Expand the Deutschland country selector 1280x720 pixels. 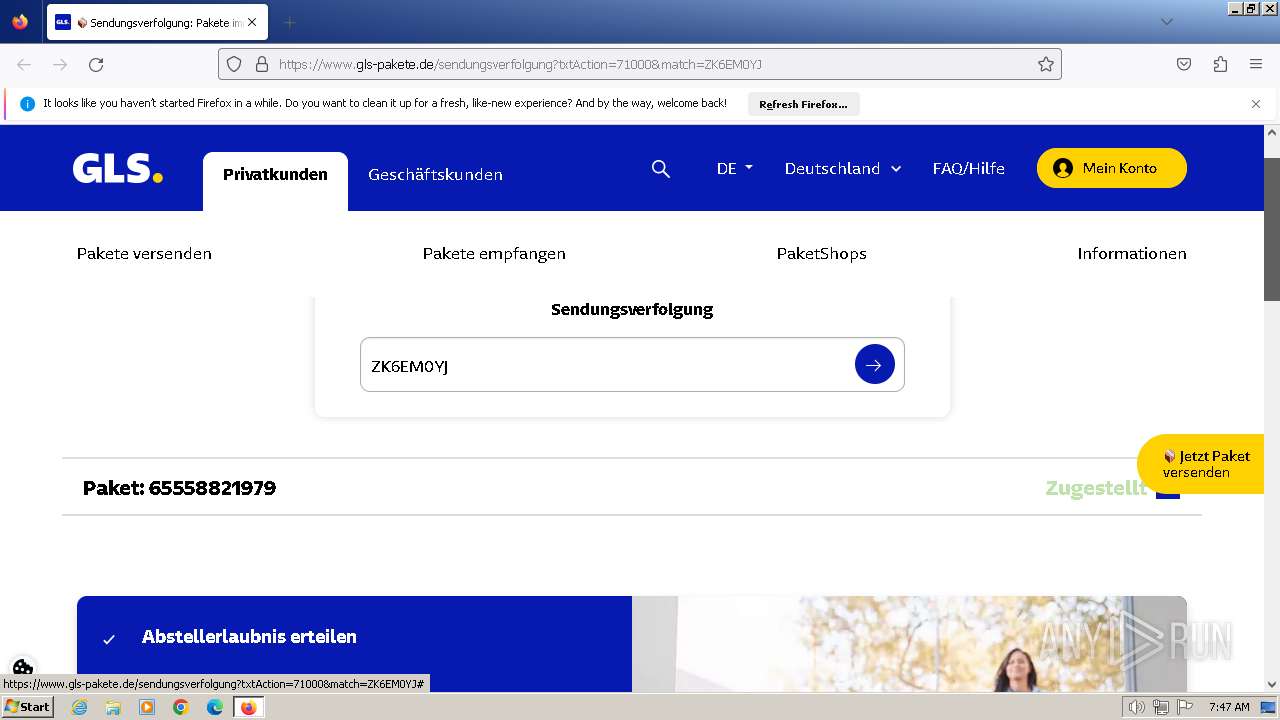[x=843, y=169]
